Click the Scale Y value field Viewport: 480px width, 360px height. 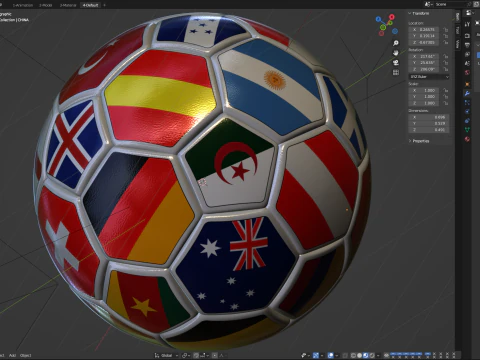(x=424, y=97)
